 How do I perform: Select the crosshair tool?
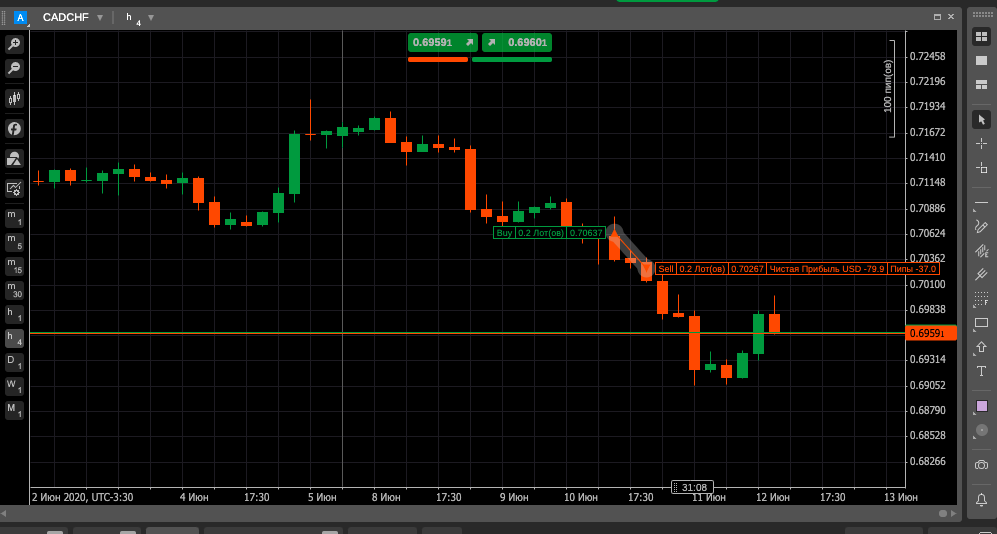[981, 144]
